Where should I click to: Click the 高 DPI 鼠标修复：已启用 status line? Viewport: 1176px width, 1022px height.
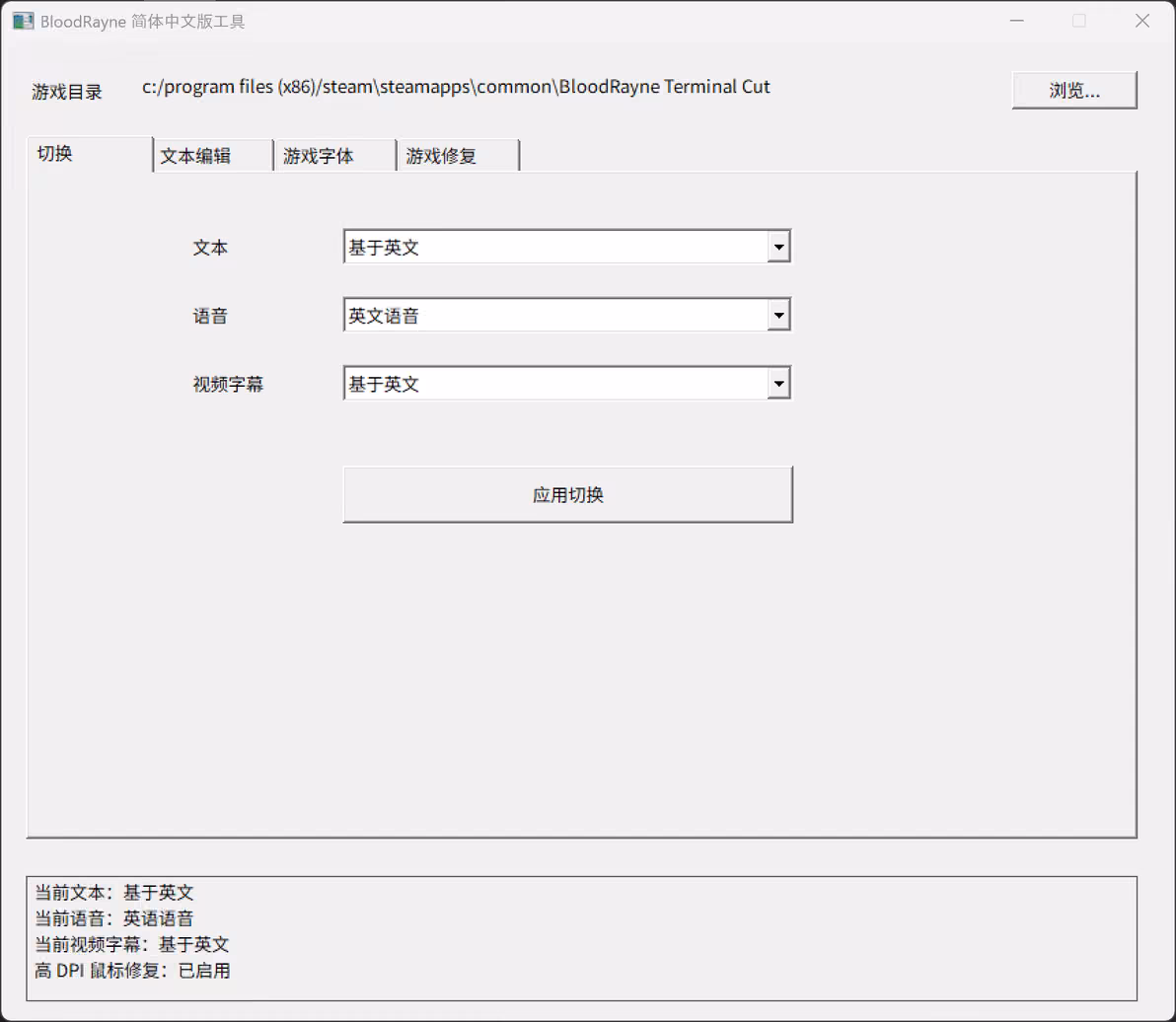click(x=133, y=971)
